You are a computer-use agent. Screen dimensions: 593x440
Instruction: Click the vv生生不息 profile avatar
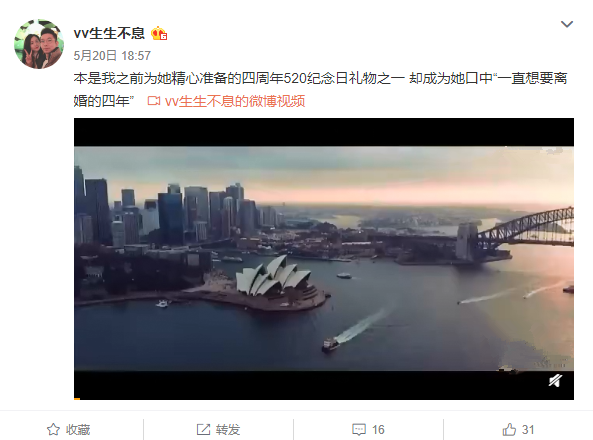pos(39,44)
